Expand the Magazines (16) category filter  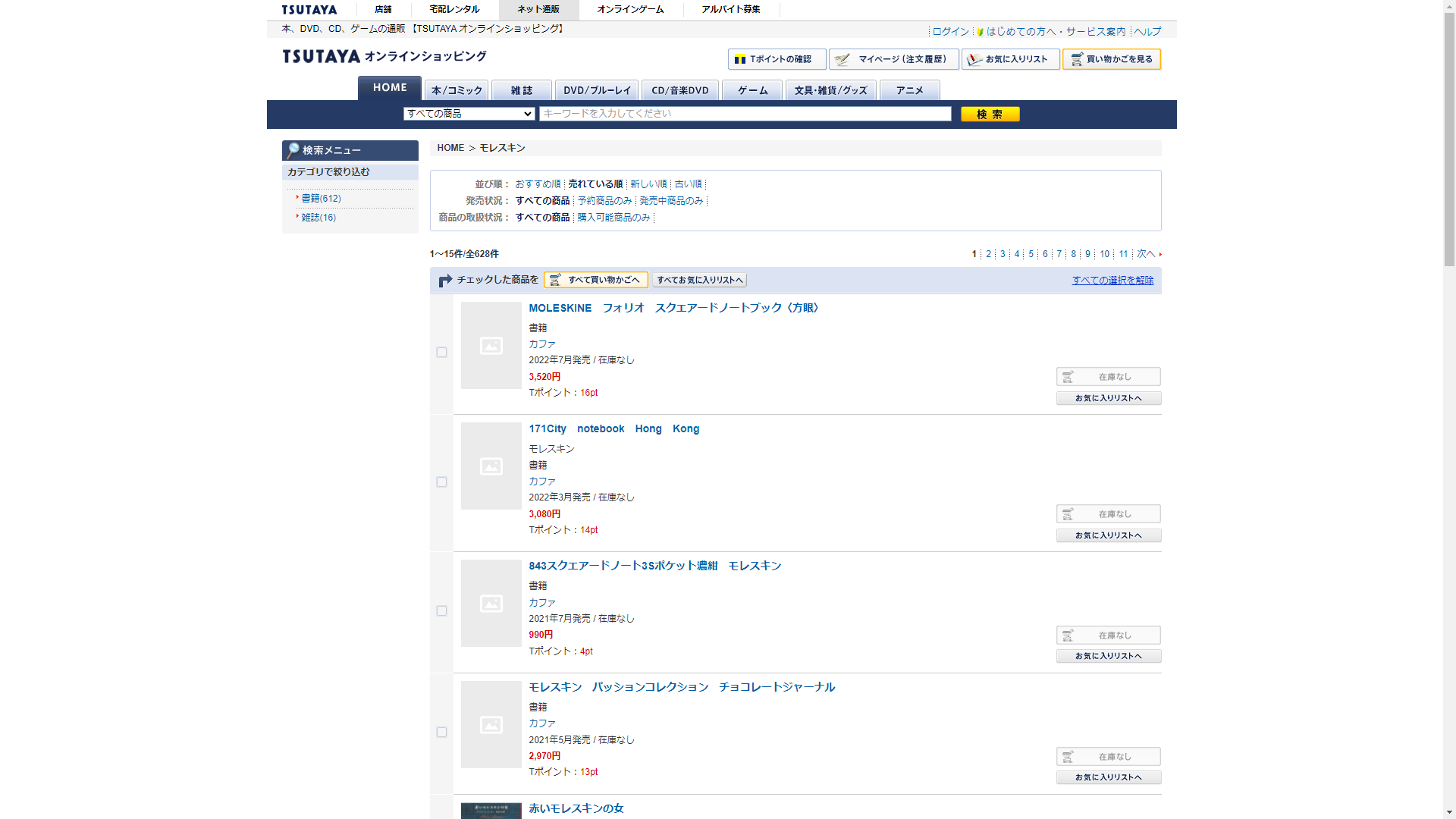(x=318, y=218)
